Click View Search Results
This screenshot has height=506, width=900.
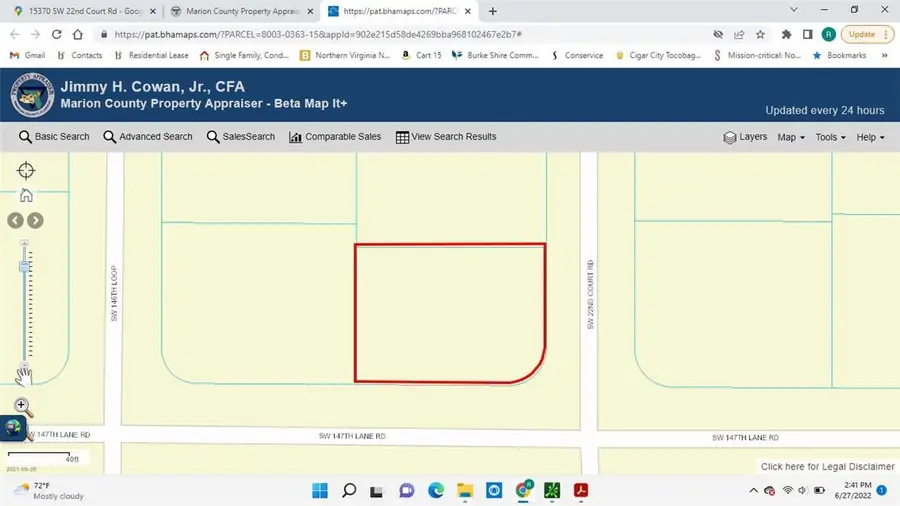click(x=446, y=137)
